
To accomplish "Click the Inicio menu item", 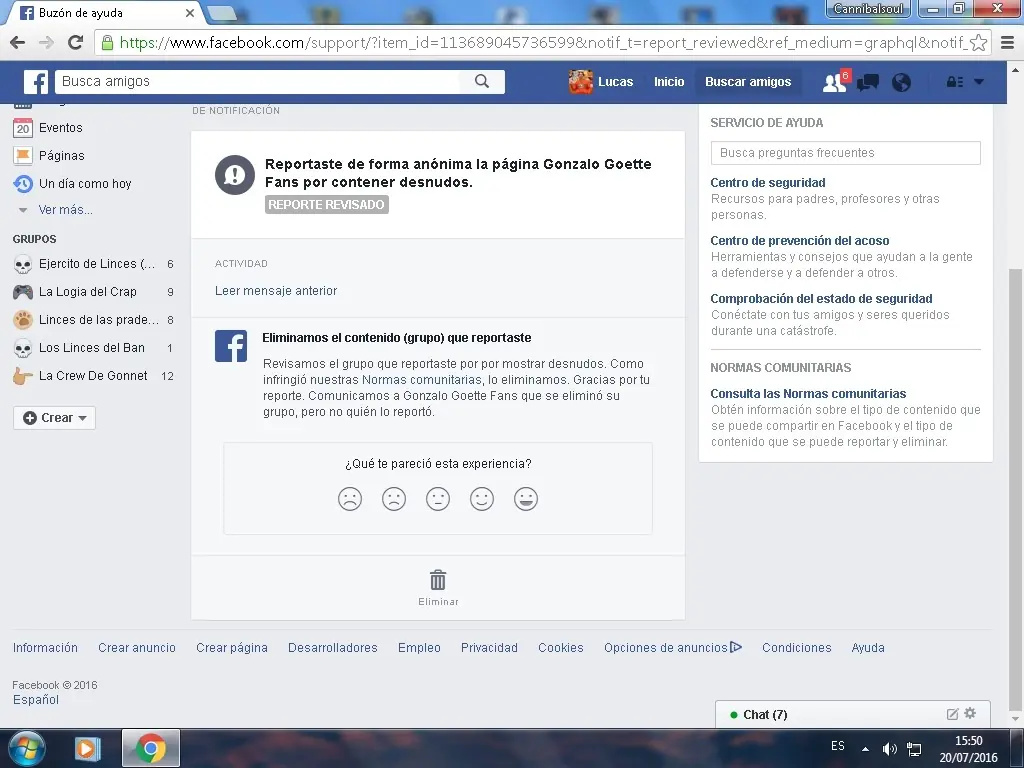I will [x=669, y=82].
